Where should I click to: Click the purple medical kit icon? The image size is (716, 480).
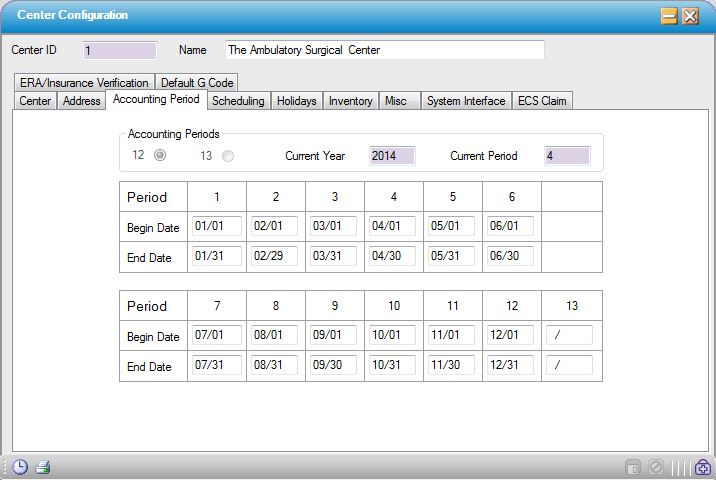coord(703,467)
